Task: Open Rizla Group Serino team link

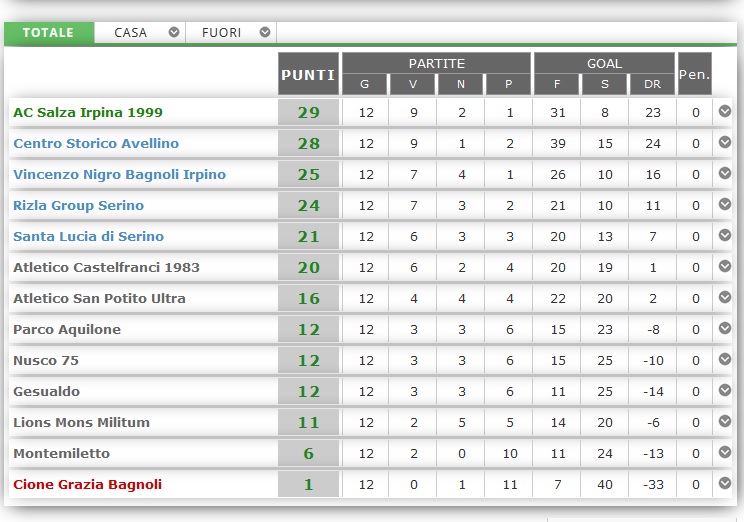Action: (x=78, y=205)
